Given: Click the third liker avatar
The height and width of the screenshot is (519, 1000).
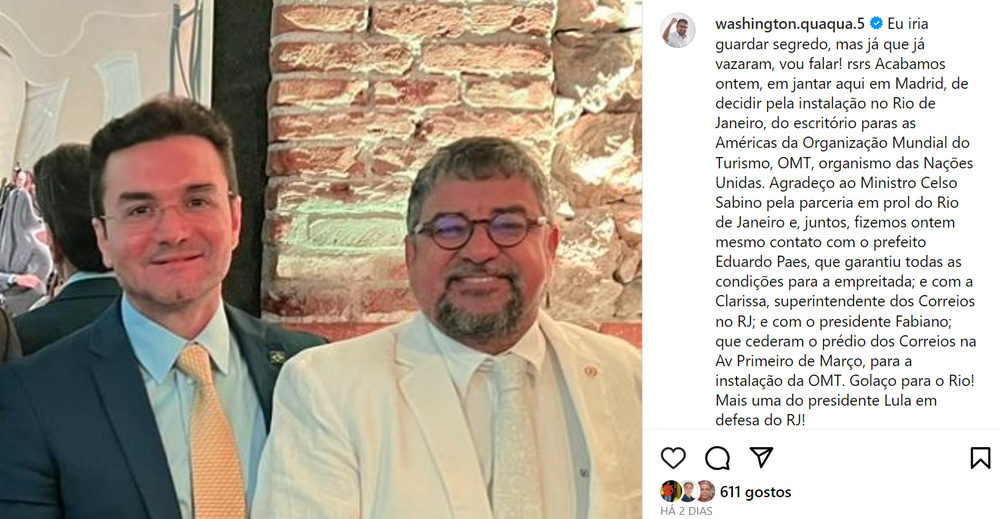Looking at the screenshot, I should click(x=705, y=492).
